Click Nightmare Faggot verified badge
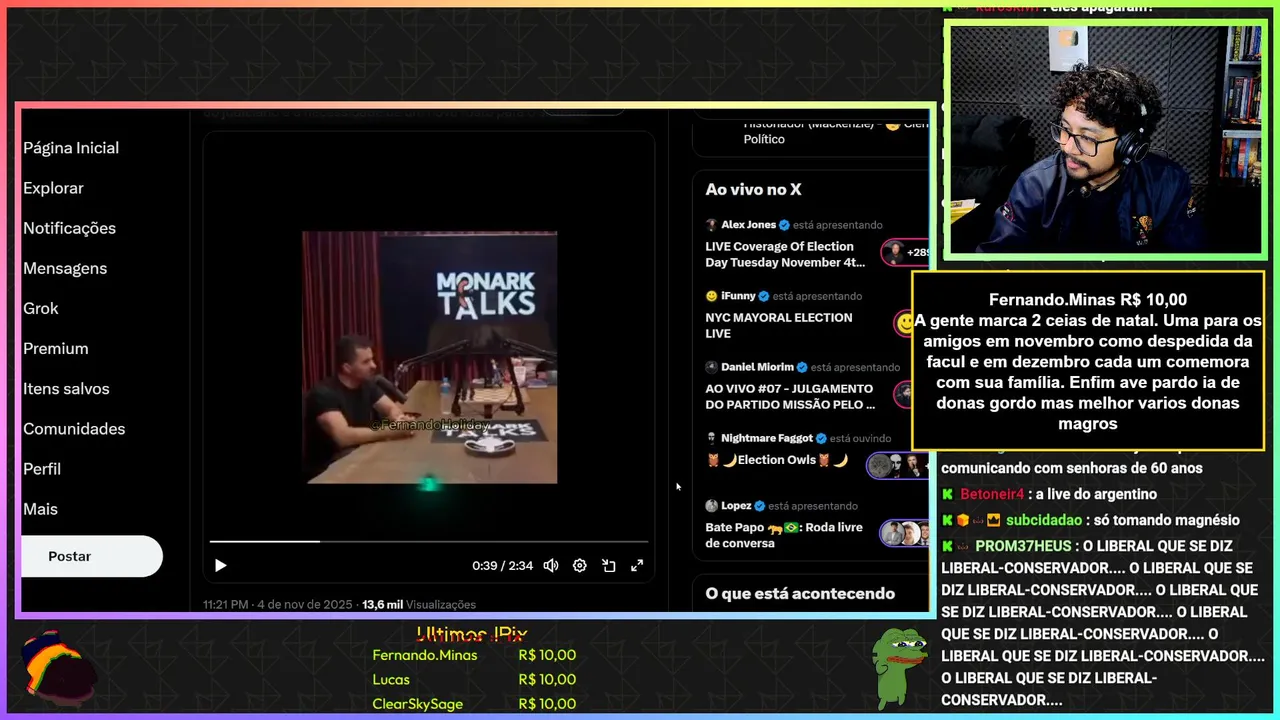This screenshot has height=720, width=1280. [821, 438]
